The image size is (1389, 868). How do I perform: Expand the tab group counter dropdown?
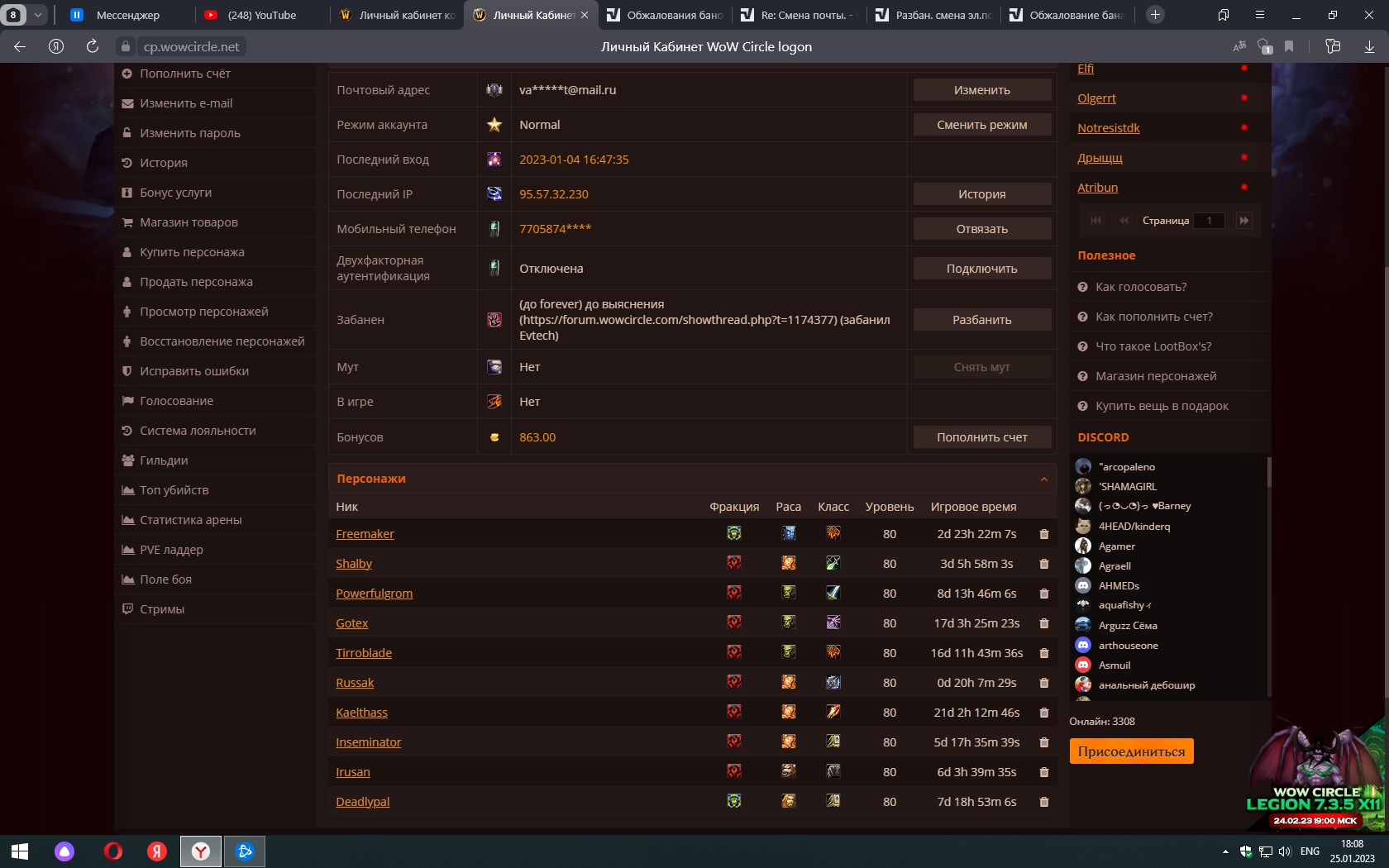point(37,15)
